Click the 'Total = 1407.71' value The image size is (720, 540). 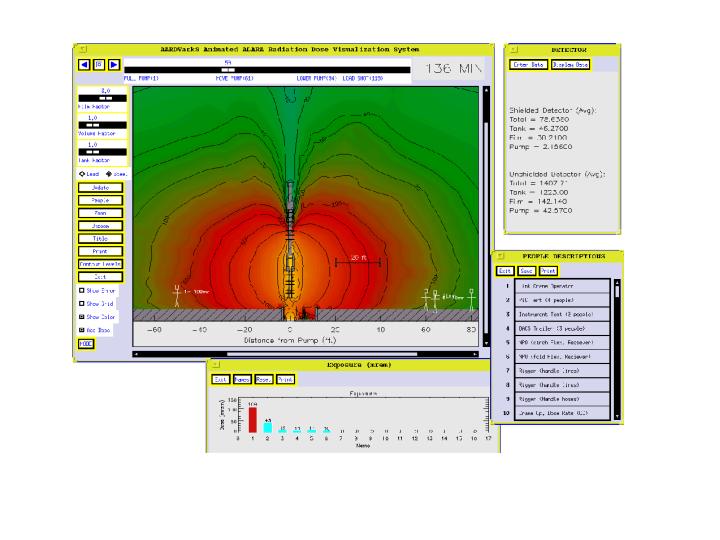pyautogui.click(x=539, y=183)
